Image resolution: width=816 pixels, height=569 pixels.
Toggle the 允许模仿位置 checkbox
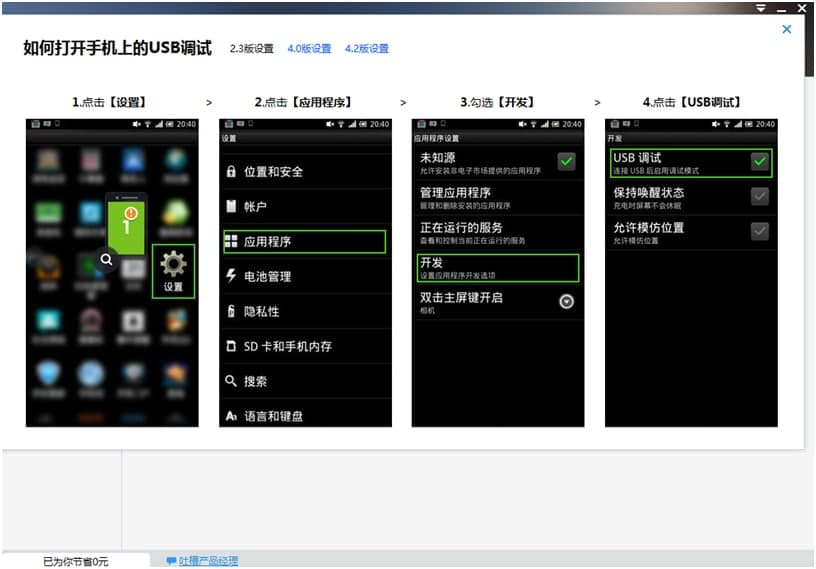click(759, 231)
